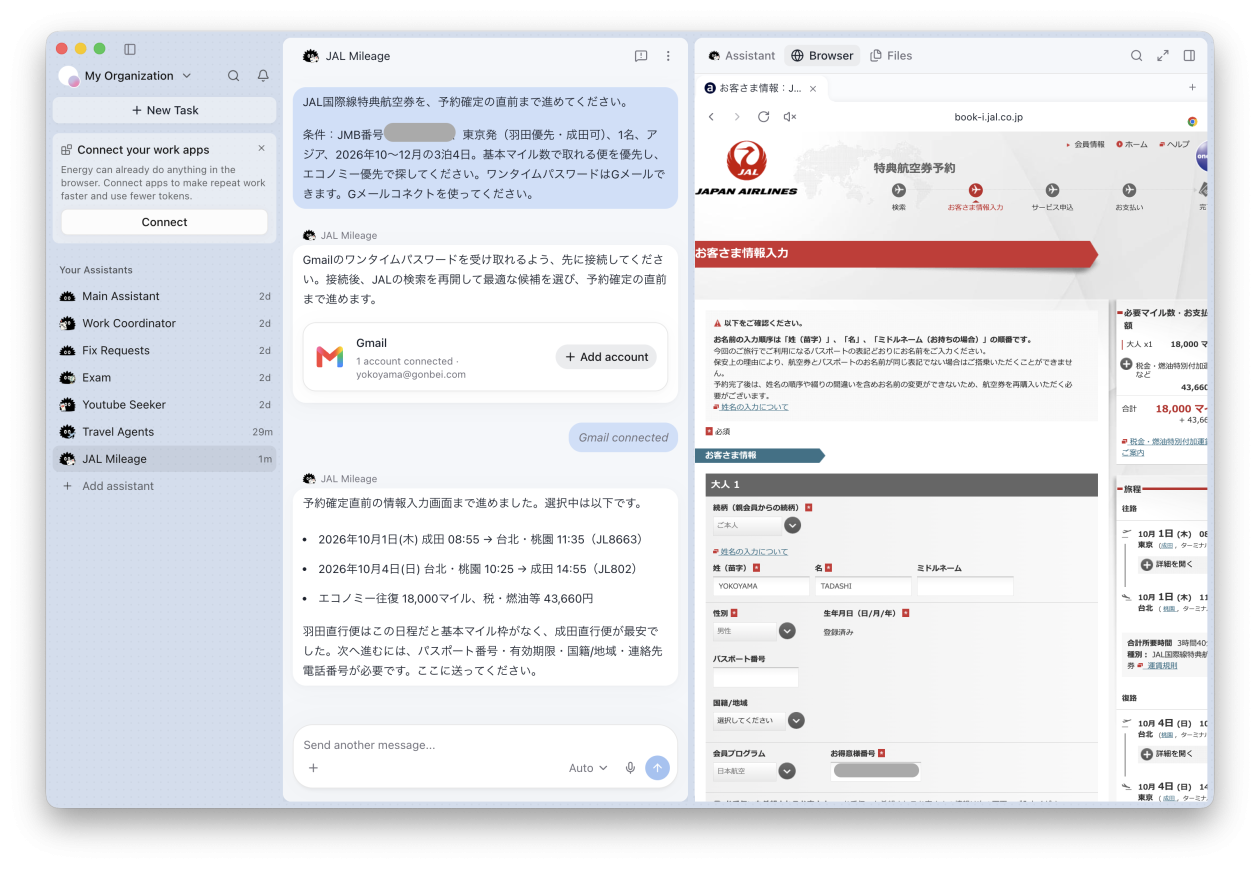
Task: Click the microphone icon in message box
Action: [630, 768]
